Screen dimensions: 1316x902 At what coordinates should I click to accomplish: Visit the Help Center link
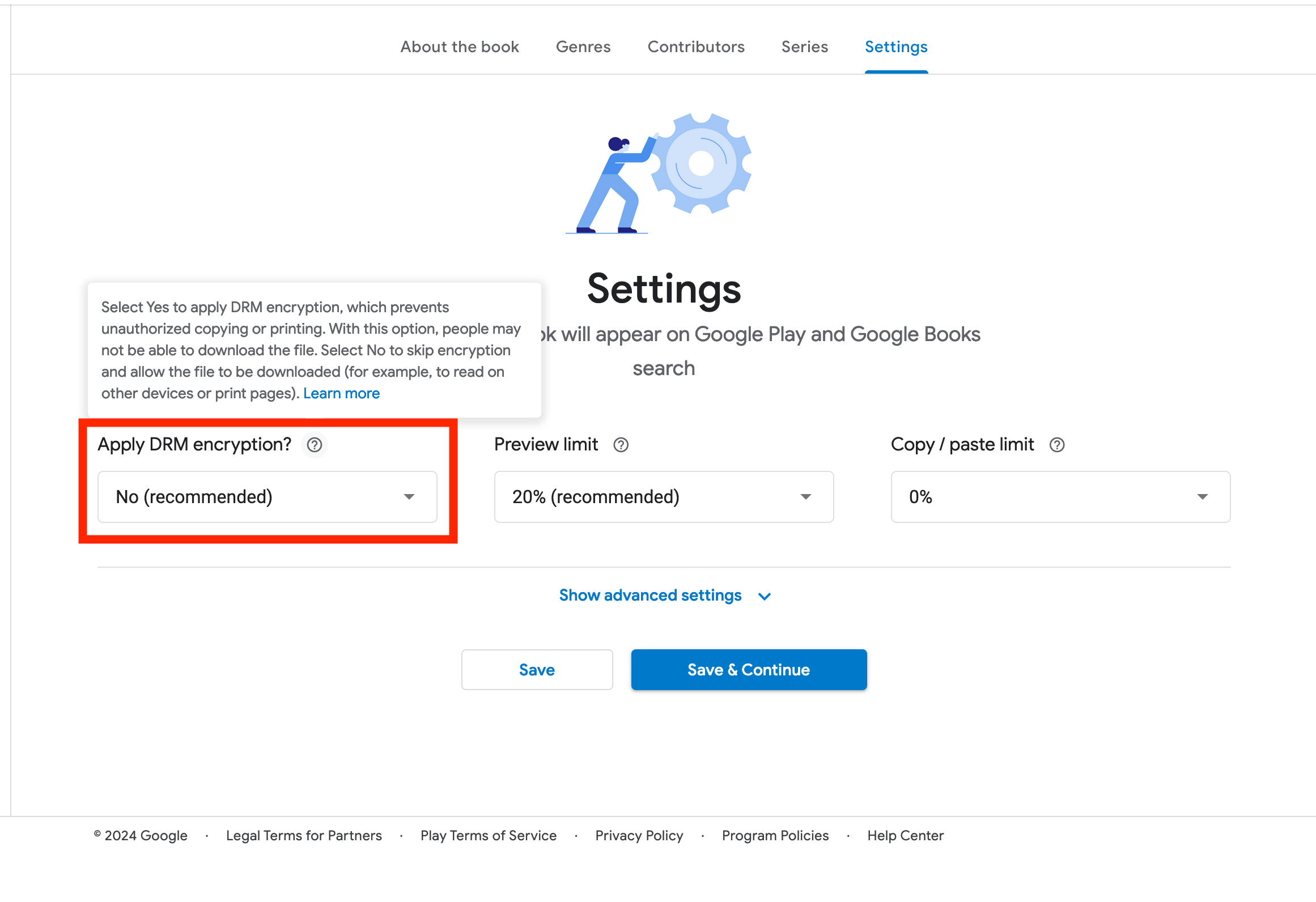(905, 836)
